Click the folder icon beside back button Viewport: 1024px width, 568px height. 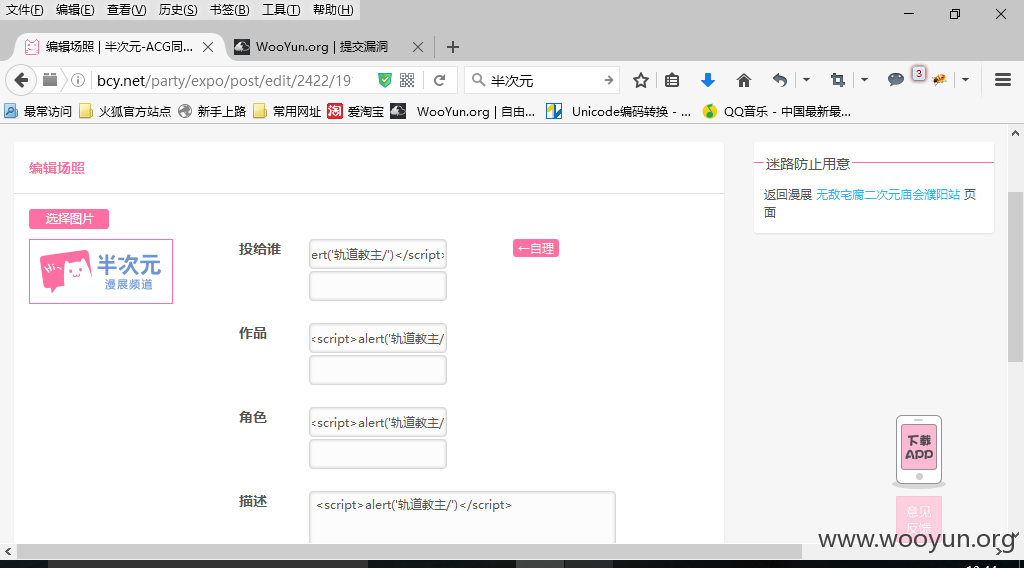(x=50, y=80)
